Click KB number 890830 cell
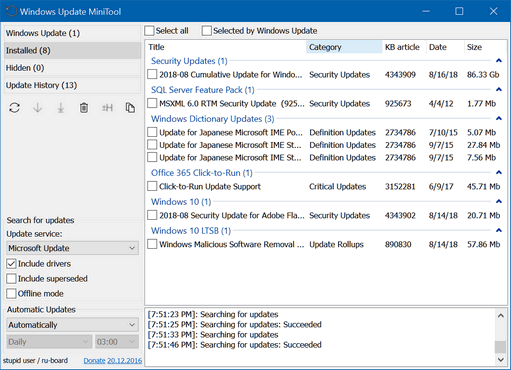This screenshot has width=511, height=370. coord(398,244)
